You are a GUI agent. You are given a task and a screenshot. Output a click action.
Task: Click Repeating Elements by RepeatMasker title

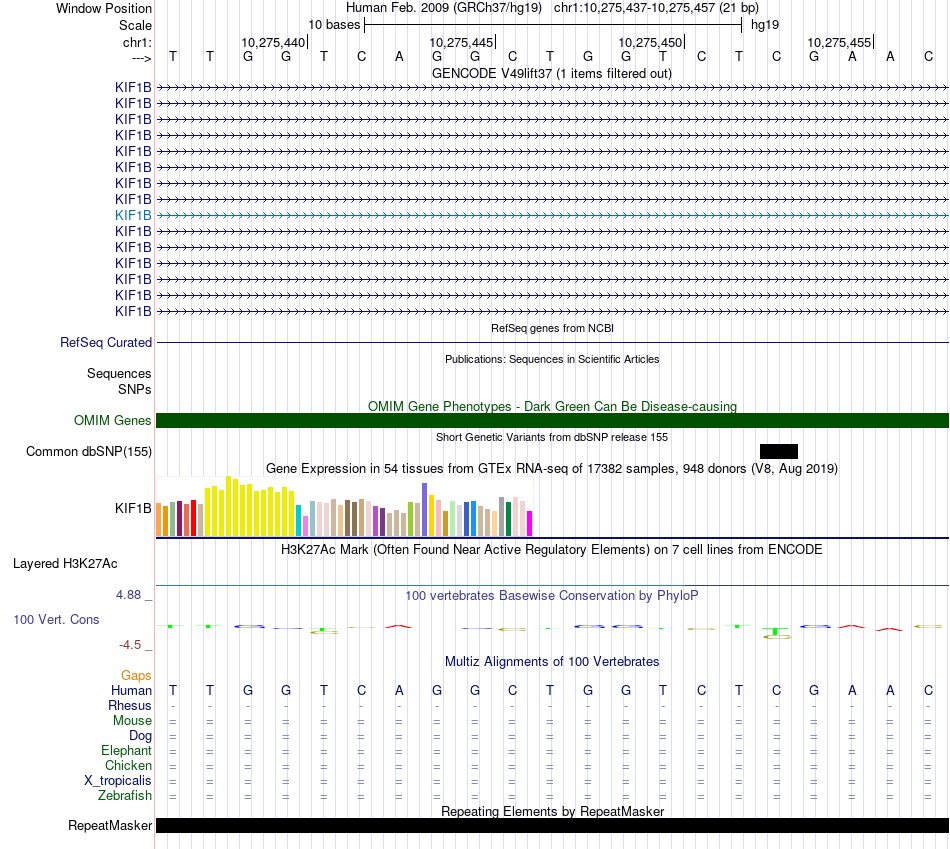pos(552,811)
